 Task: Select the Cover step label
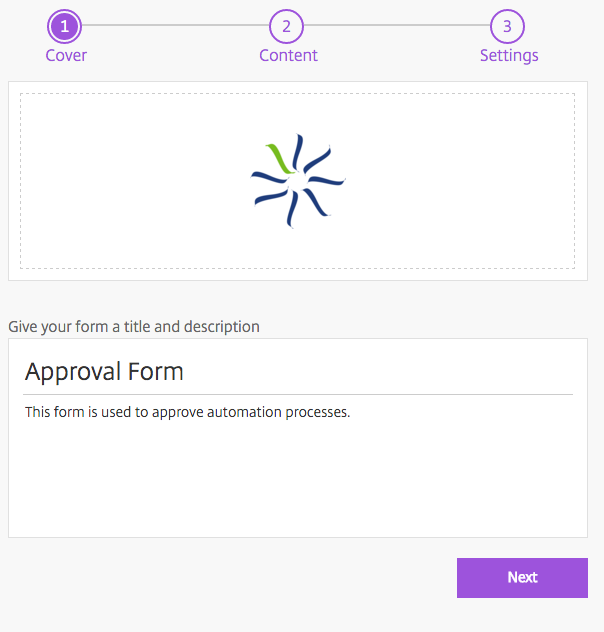coord(66,55)
